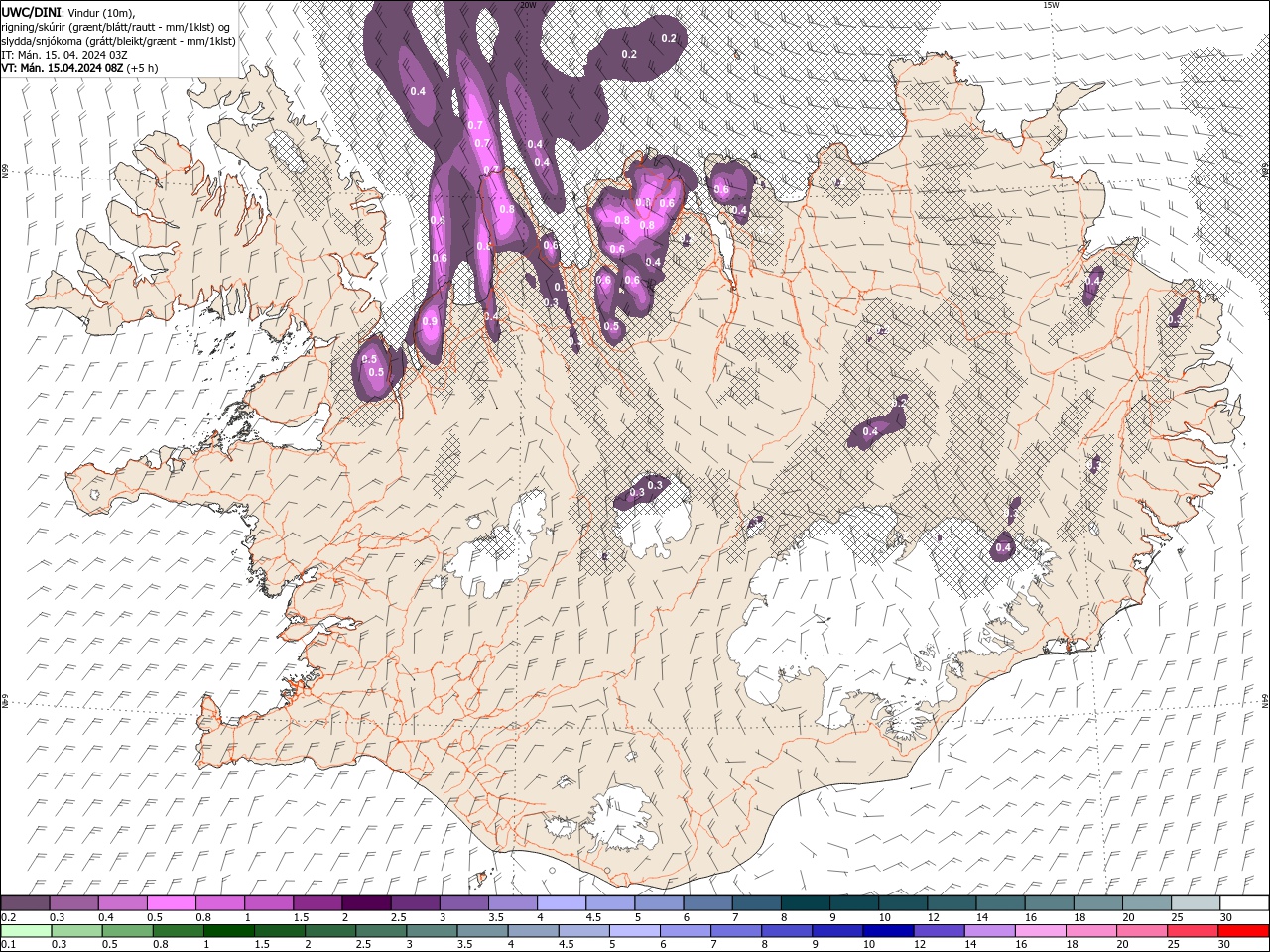Click the pale green 0.1 swatch on the rain scale
Screen dimensions: 1270x952
click(x=26, y=931)
